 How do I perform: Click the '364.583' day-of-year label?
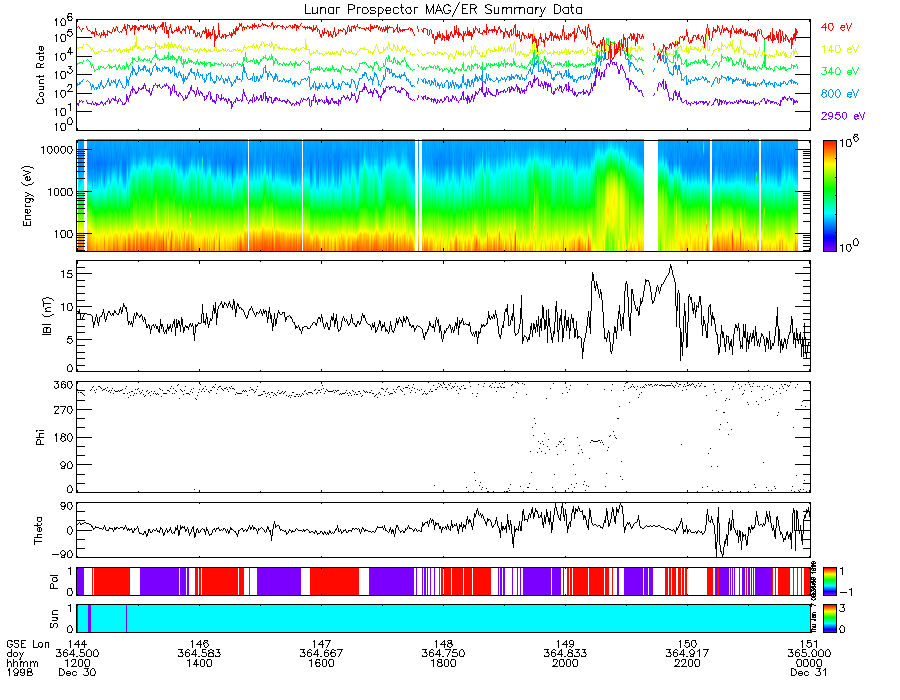click(x=199, y=654)
